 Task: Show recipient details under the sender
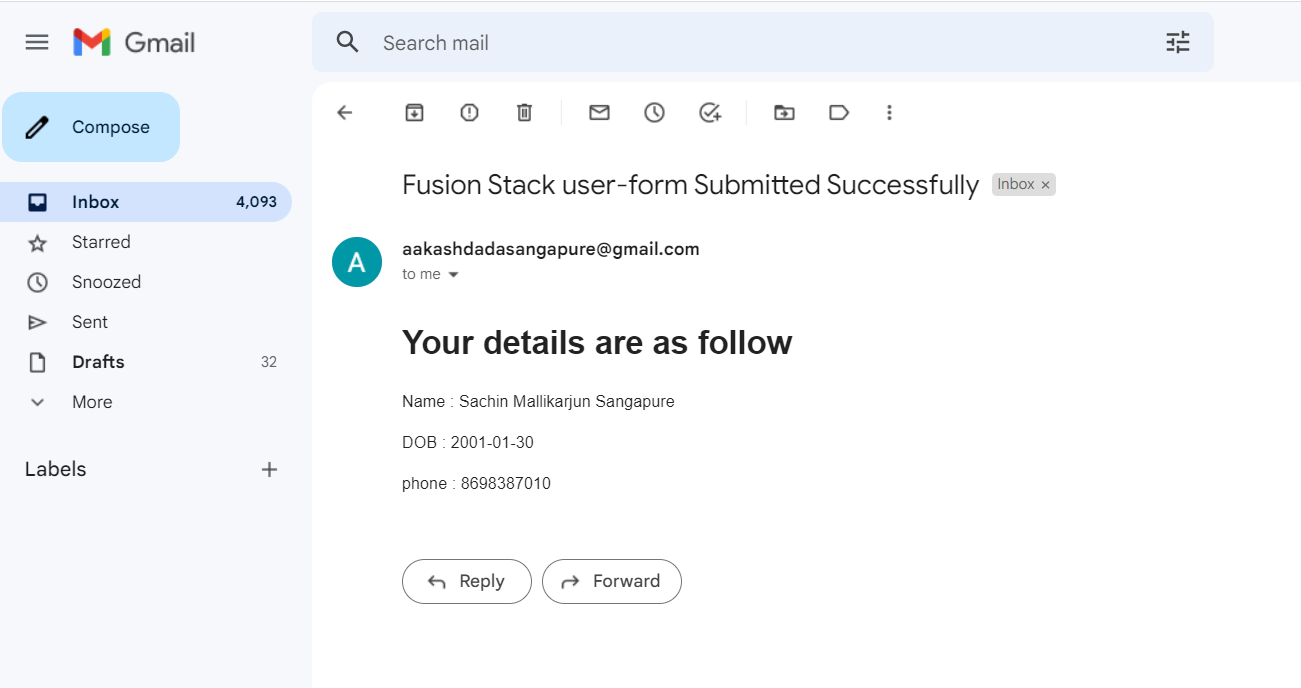[452, 273]
